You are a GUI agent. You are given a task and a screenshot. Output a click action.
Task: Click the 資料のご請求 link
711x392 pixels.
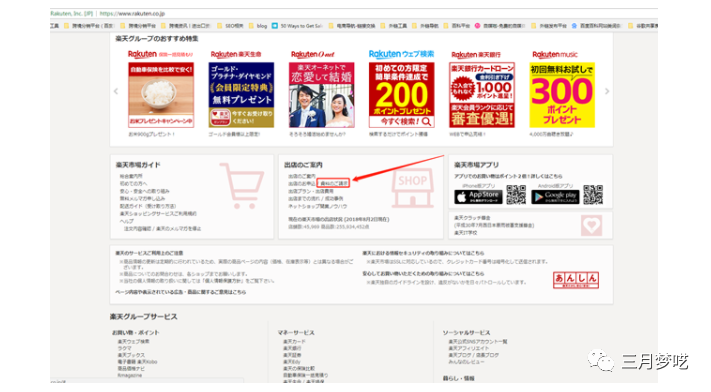(x=333, y=183)
